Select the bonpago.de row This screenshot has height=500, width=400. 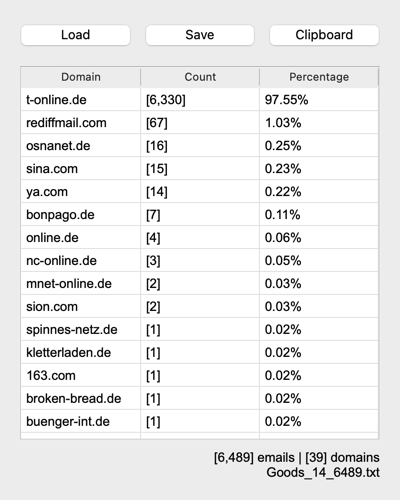point(200,215)
